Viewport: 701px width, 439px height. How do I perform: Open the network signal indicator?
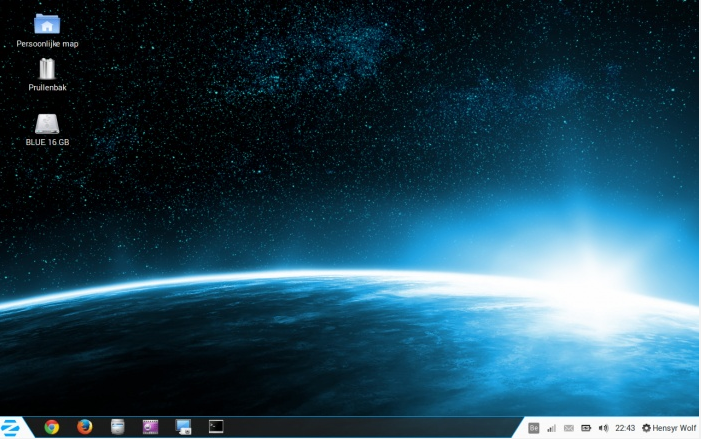pos(551,428)
